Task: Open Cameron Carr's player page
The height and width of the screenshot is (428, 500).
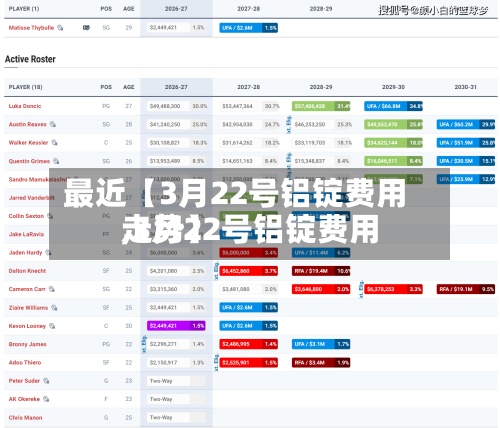Action: (27, 289)
